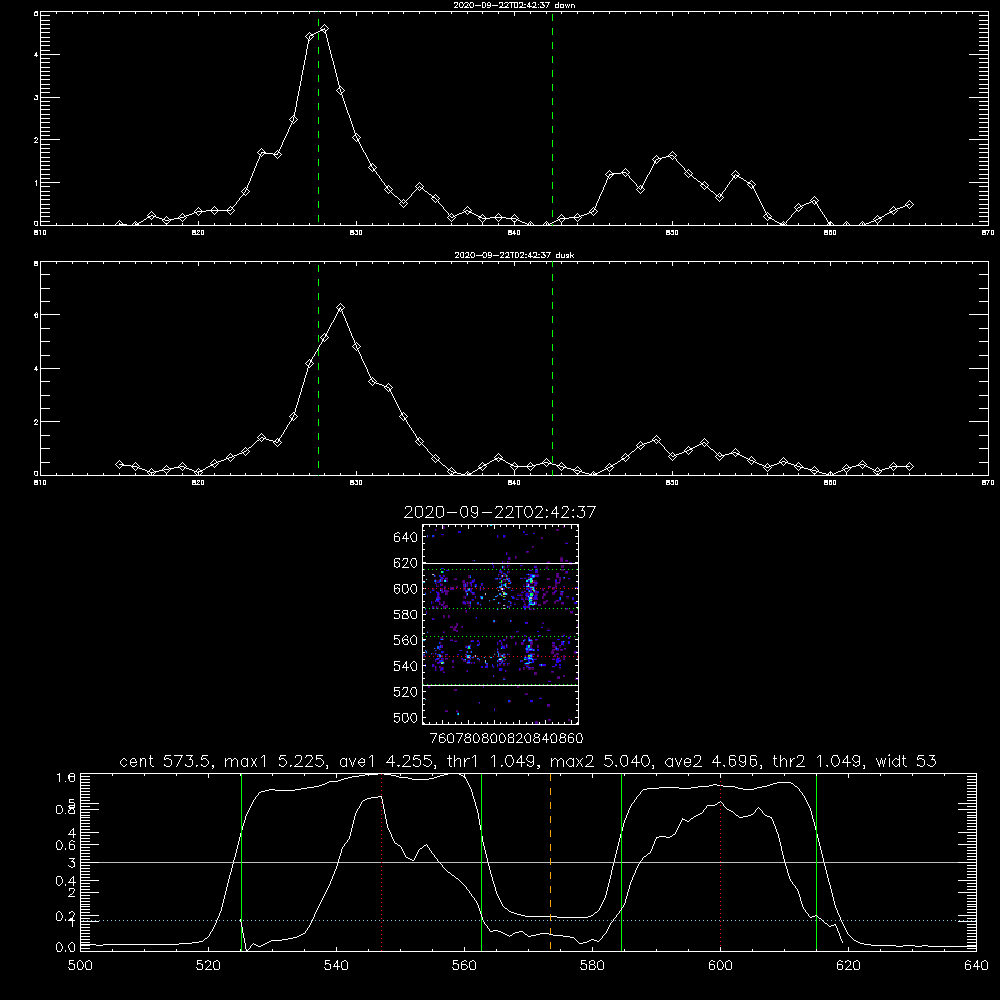Click the highest diamond marker of the dusk curve
Image resolution: width=1000 pixels, height=1000 pixels.
point(341,307)
